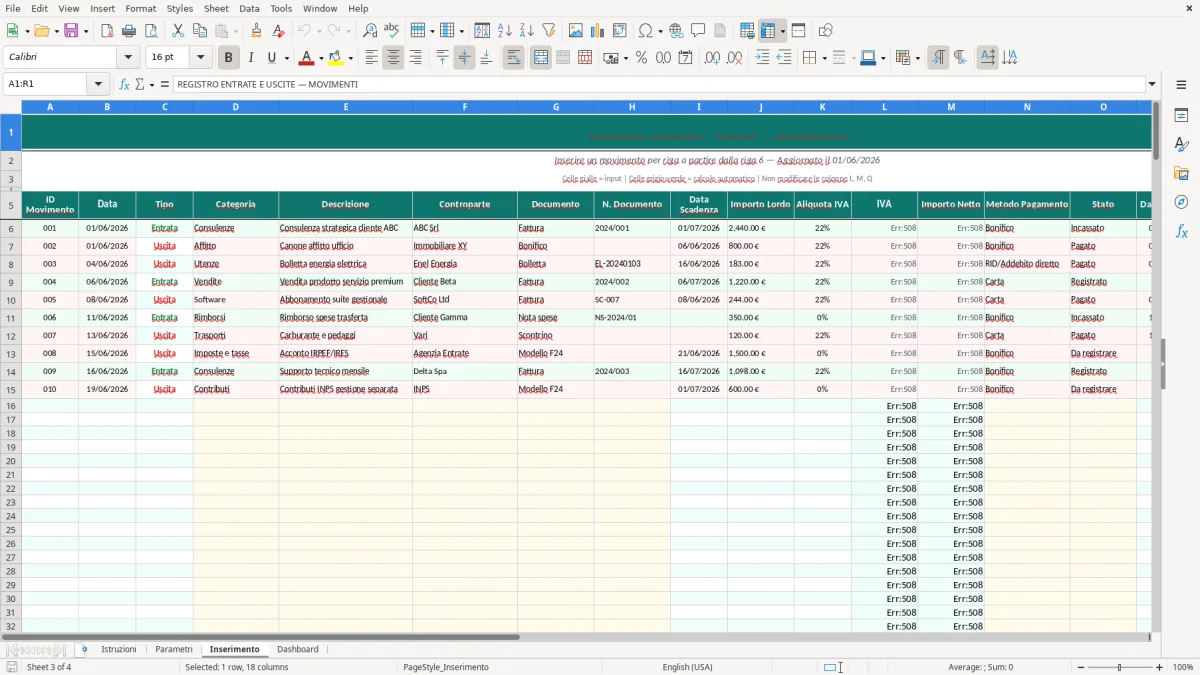Run the Spelling check icon
This screenshot has height=675, width=1200.
[391, 31]
